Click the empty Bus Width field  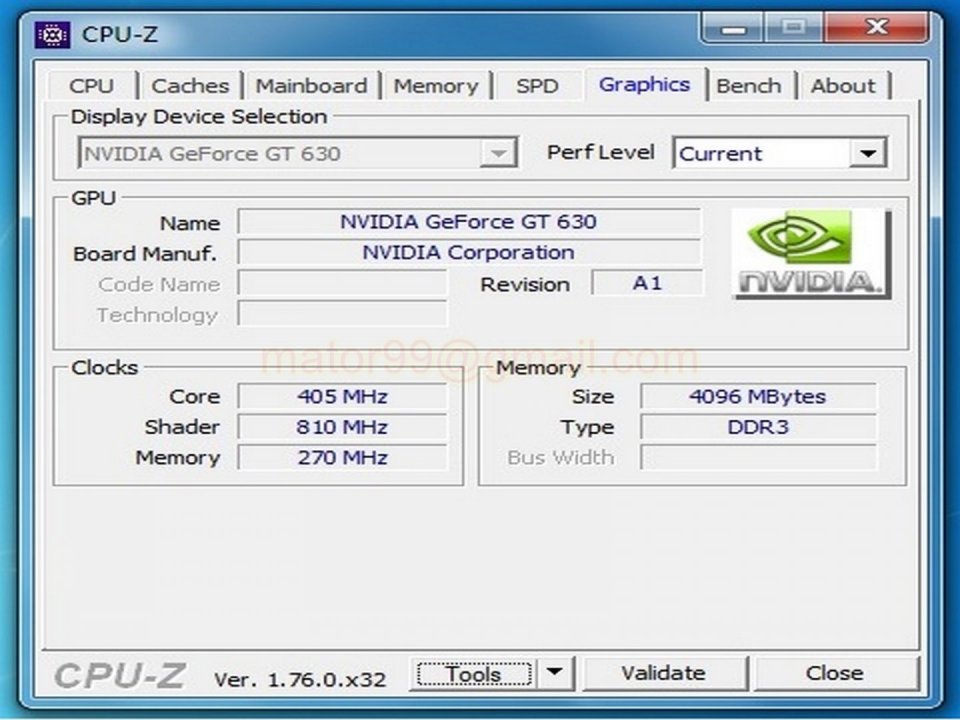759,458
